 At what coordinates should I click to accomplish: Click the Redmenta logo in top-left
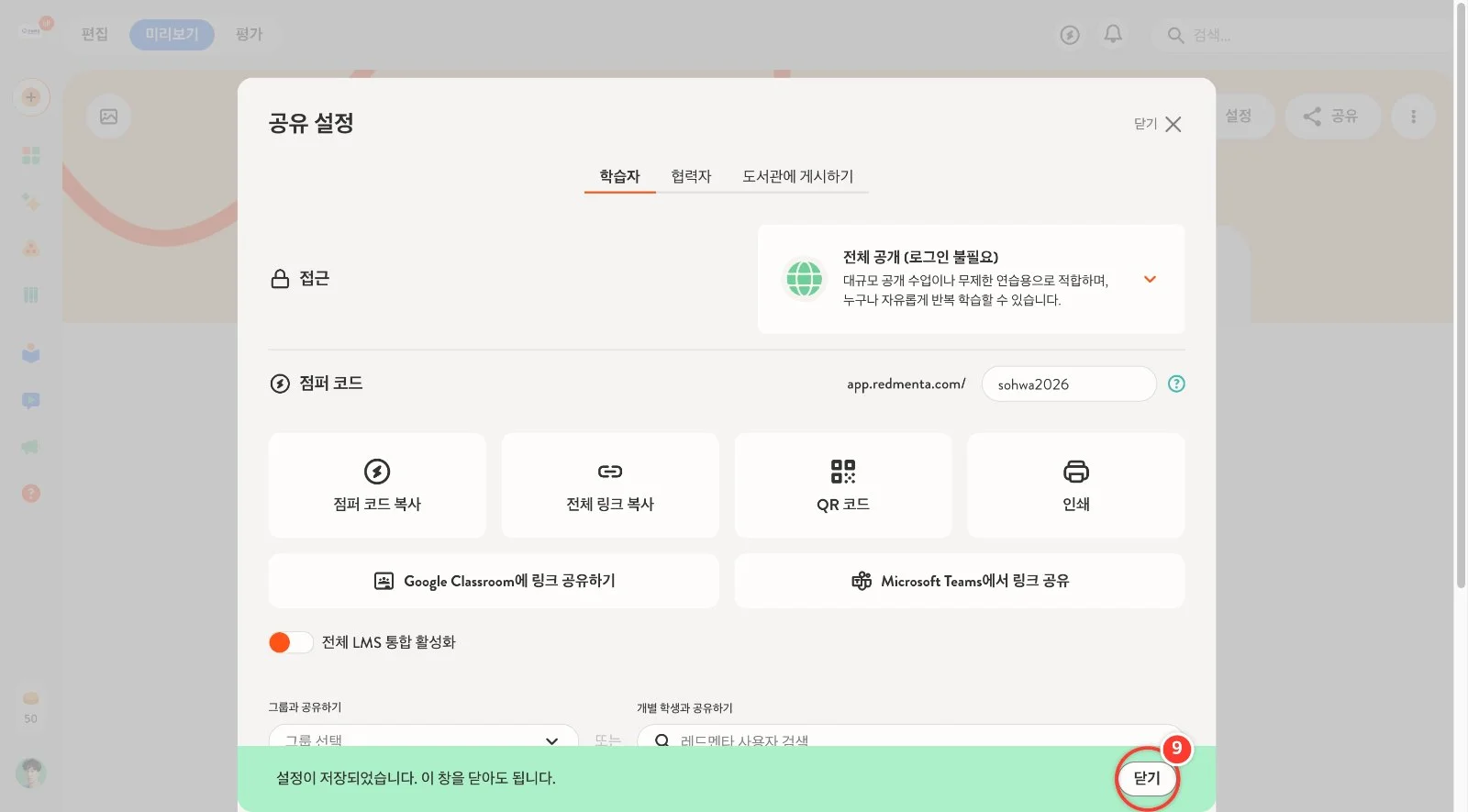click(31, 29)
